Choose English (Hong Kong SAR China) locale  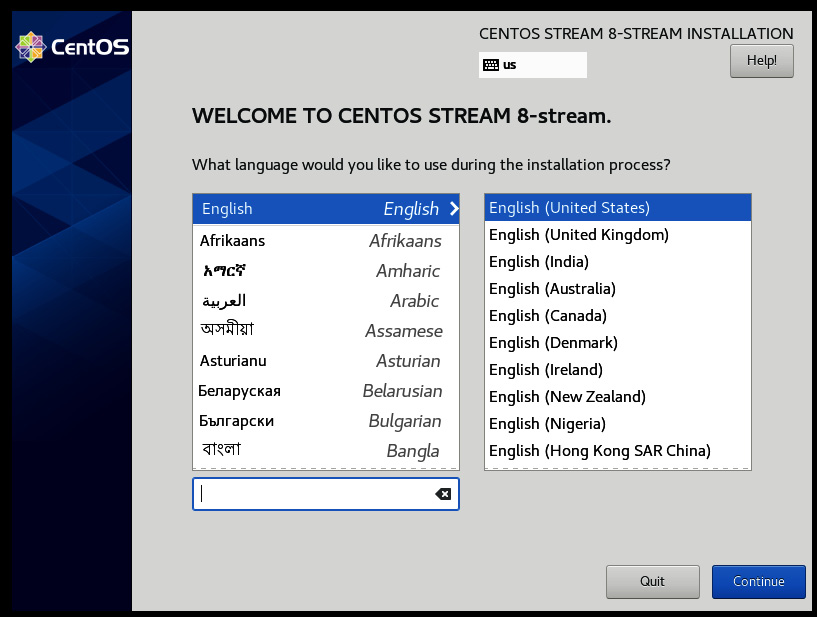tap(617, 451)
